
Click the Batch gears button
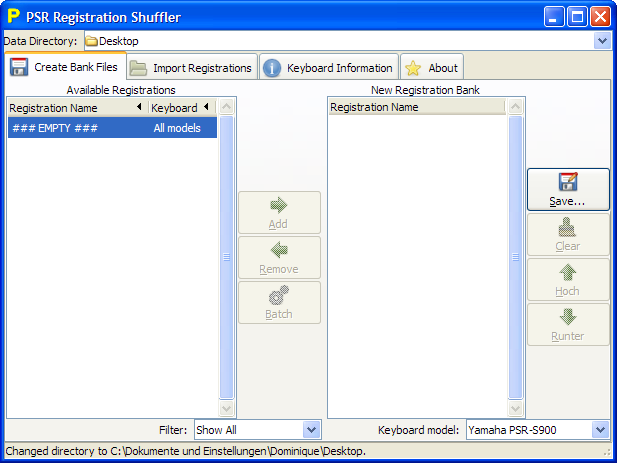pos(279,303)
